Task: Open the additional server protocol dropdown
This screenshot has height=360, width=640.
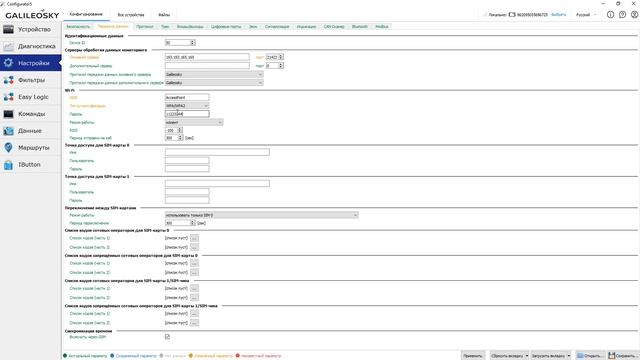Action: [214, 82]
